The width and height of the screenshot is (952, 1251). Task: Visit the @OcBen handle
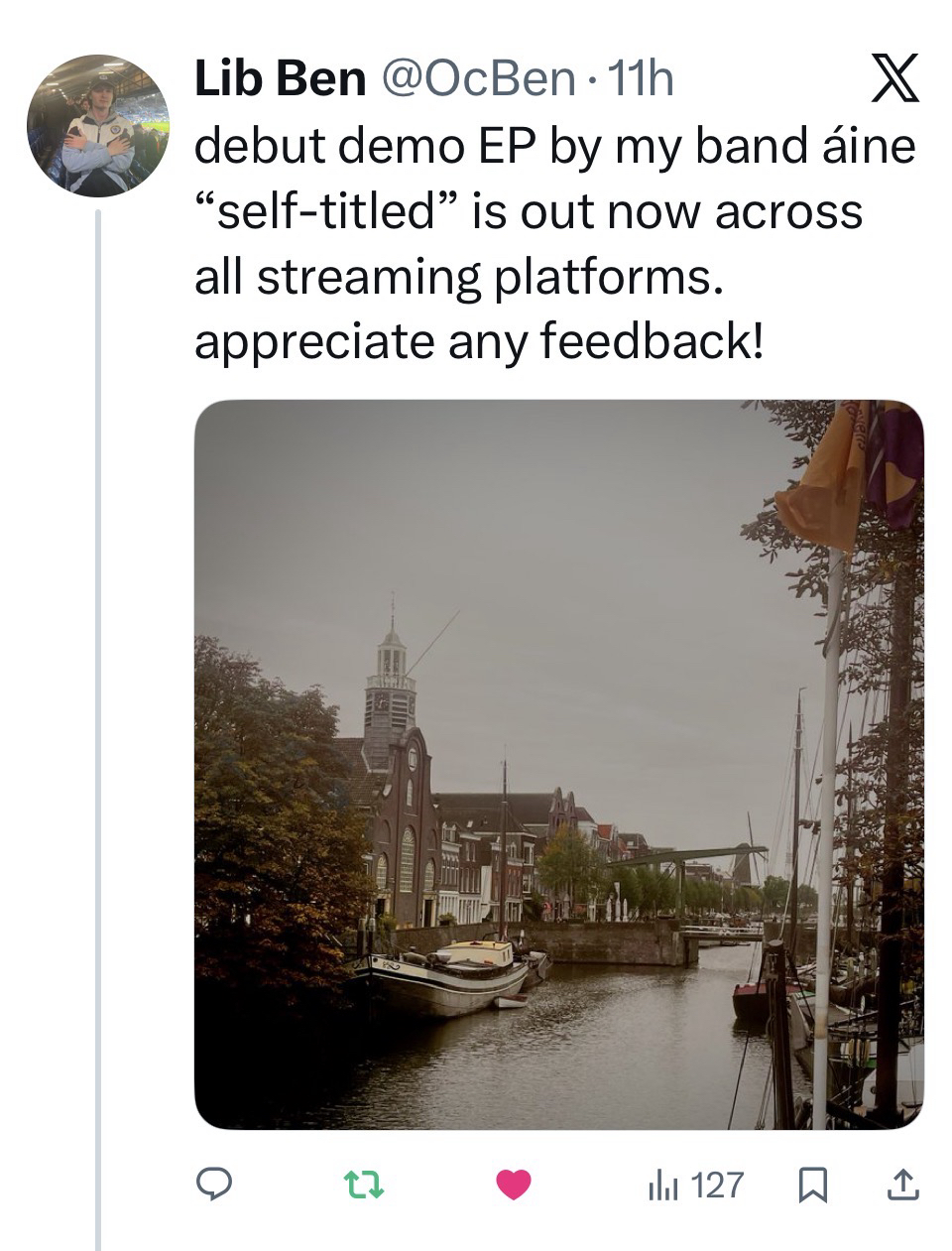pyautogui.click(x=487, y=80)
